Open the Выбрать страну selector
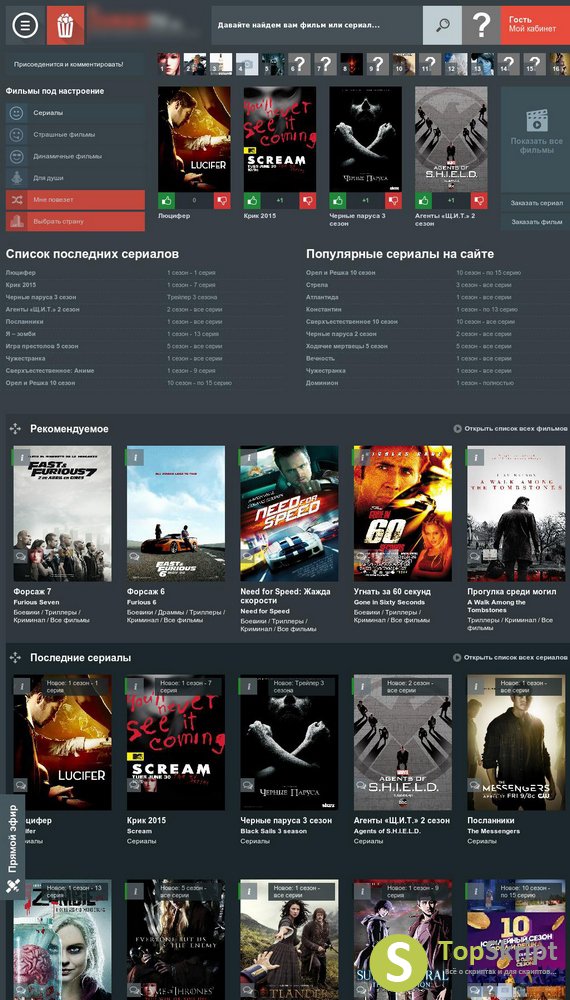 coord(75,221)
